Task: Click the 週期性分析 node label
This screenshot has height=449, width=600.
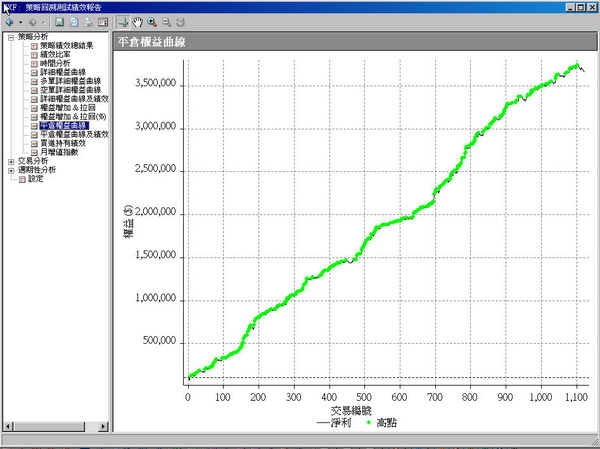Action: click(37, 170)
